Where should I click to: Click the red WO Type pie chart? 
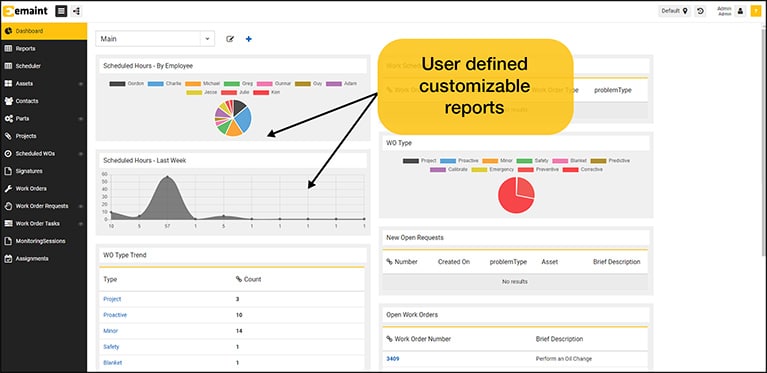516,195
